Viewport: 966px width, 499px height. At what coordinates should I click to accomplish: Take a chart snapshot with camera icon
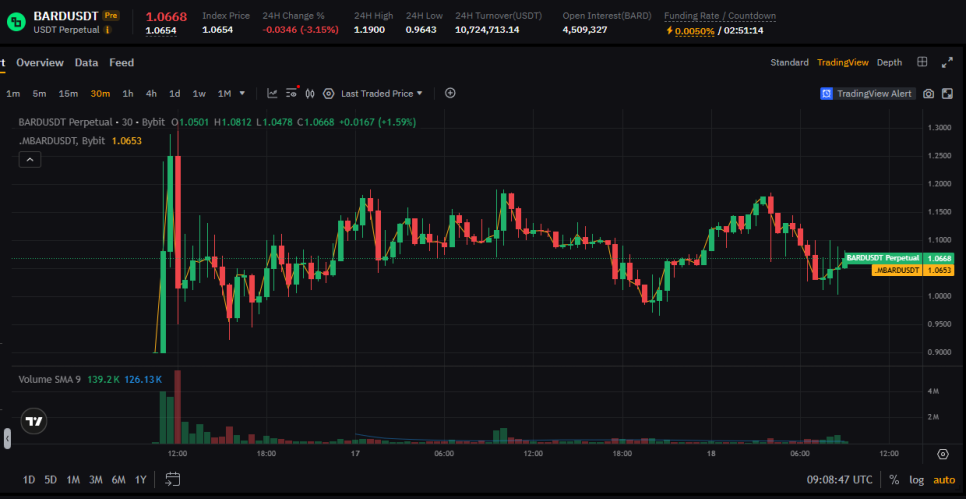[x=928, y=94]
